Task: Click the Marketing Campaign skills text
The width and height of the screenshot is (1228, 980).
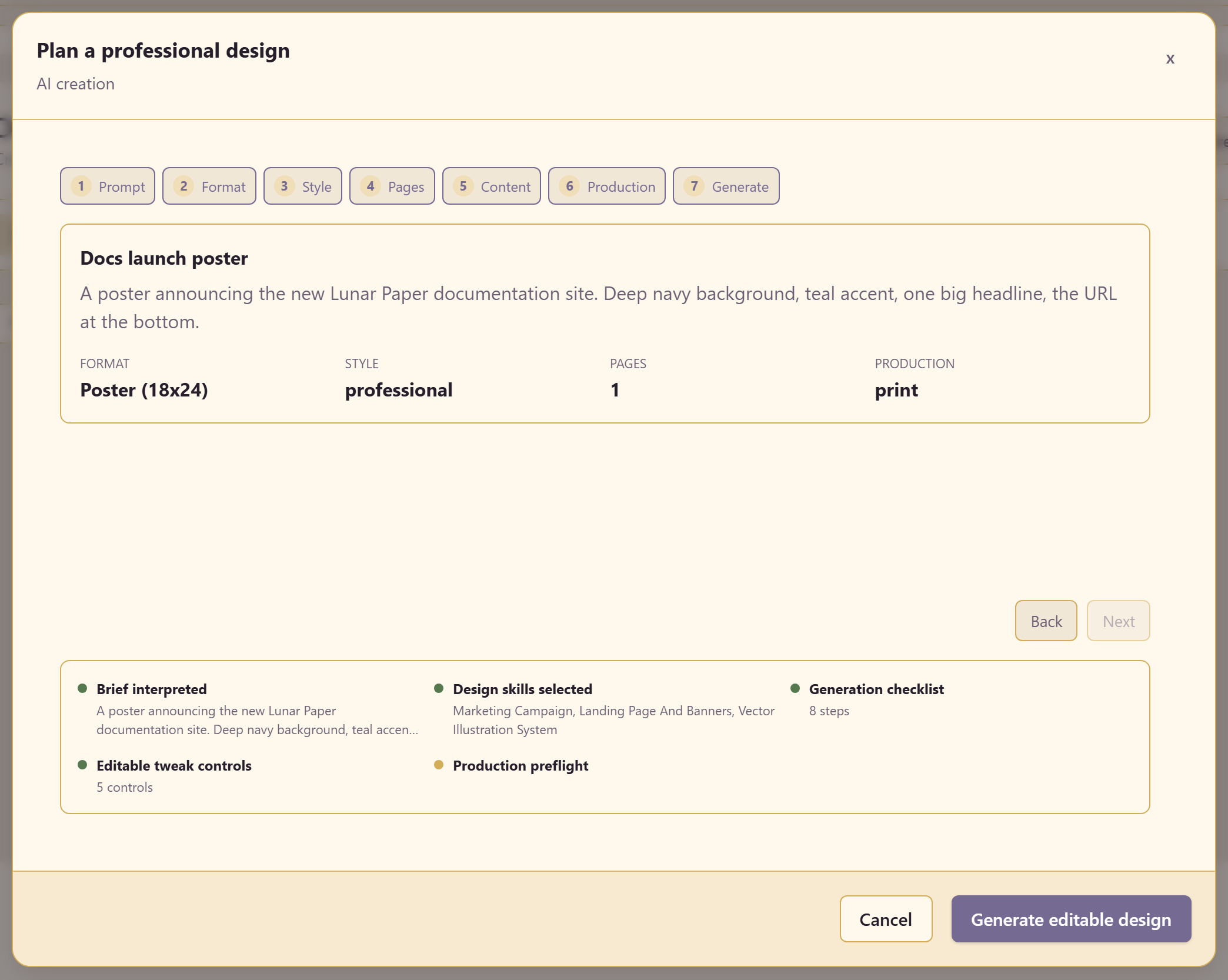Action: point(613,720)
